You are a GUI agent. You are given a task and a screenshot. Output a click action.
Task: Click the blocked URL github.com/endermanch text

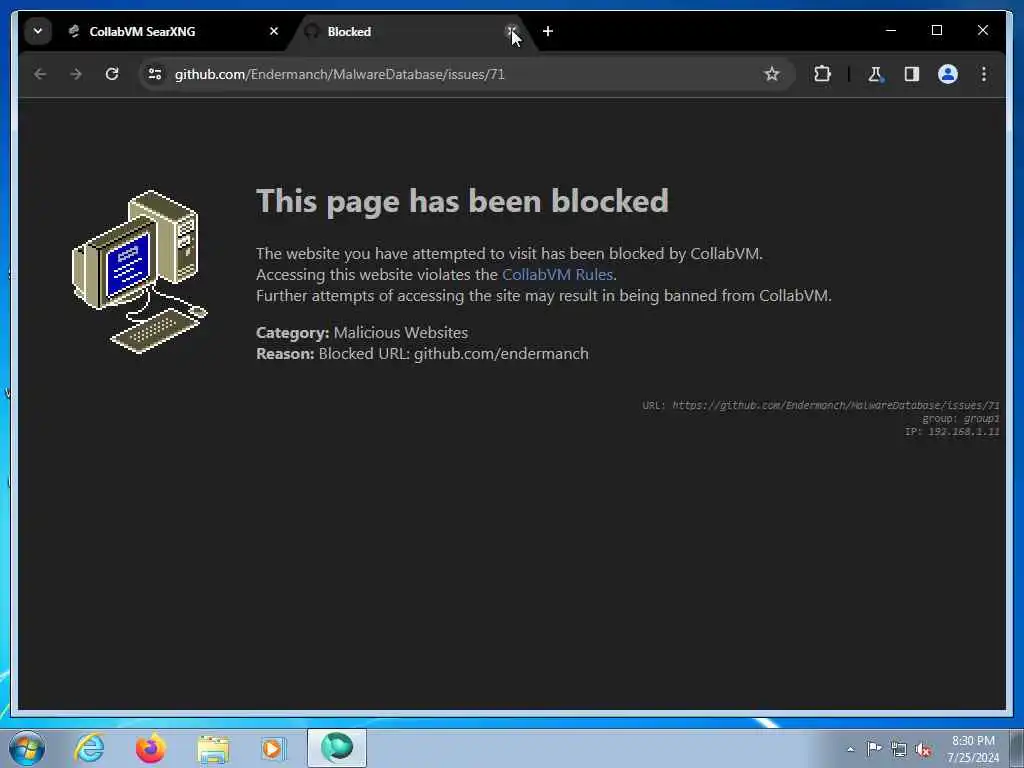tap(501, 353)
